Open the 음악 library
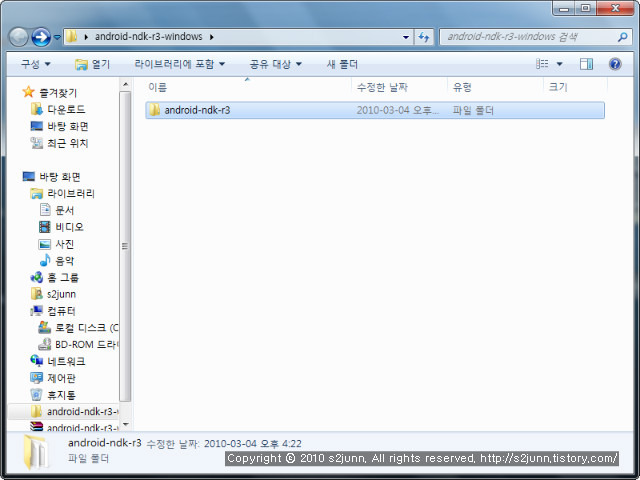640x480 pixels. coord(64,261)
